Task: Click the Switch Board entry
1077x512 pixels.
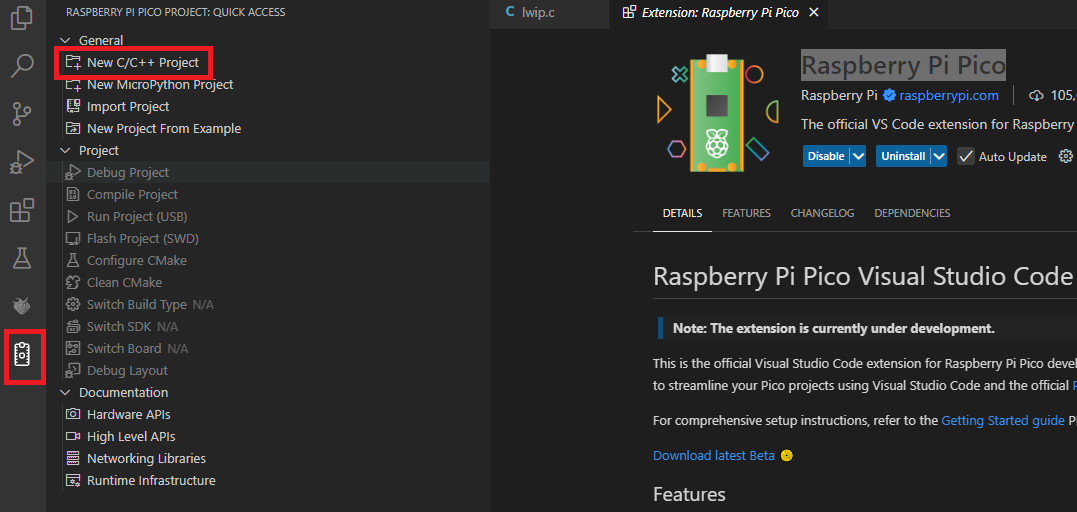Action: pos(126,348)
